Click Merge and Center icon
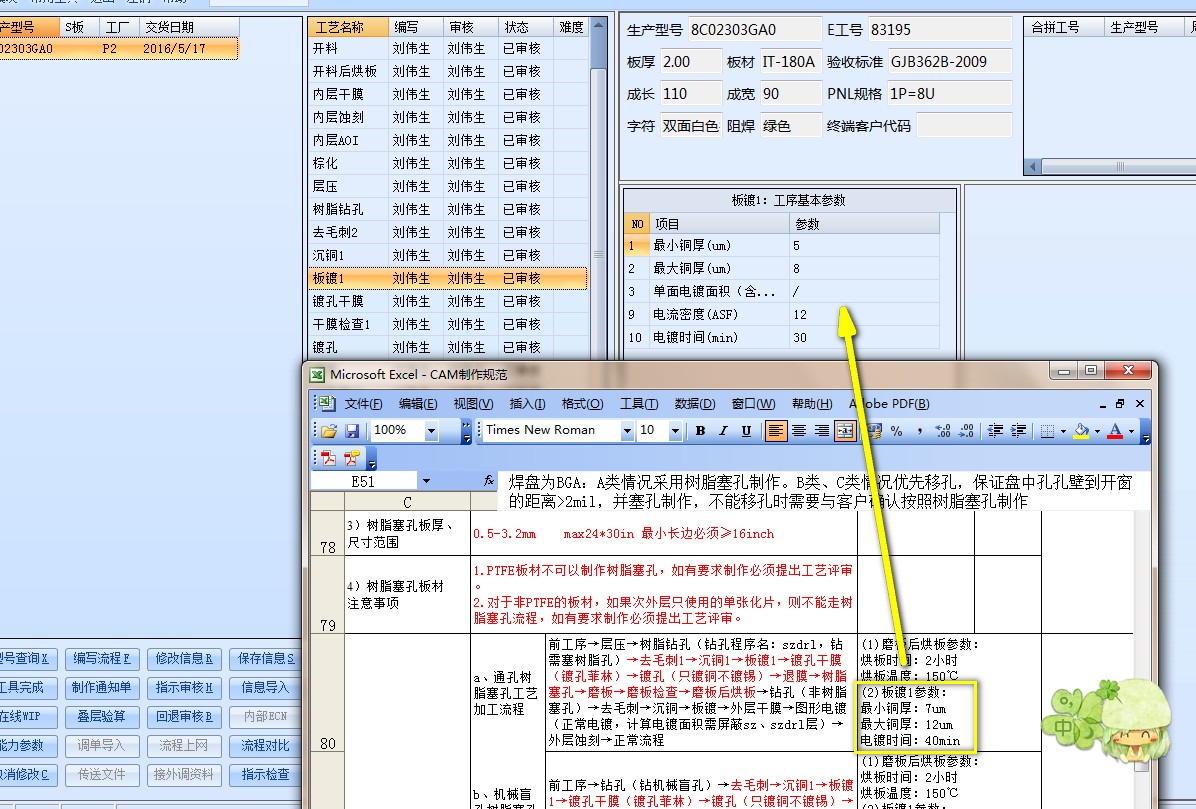The height and width of the screenshot is (809, 1196). pos(844,431)
